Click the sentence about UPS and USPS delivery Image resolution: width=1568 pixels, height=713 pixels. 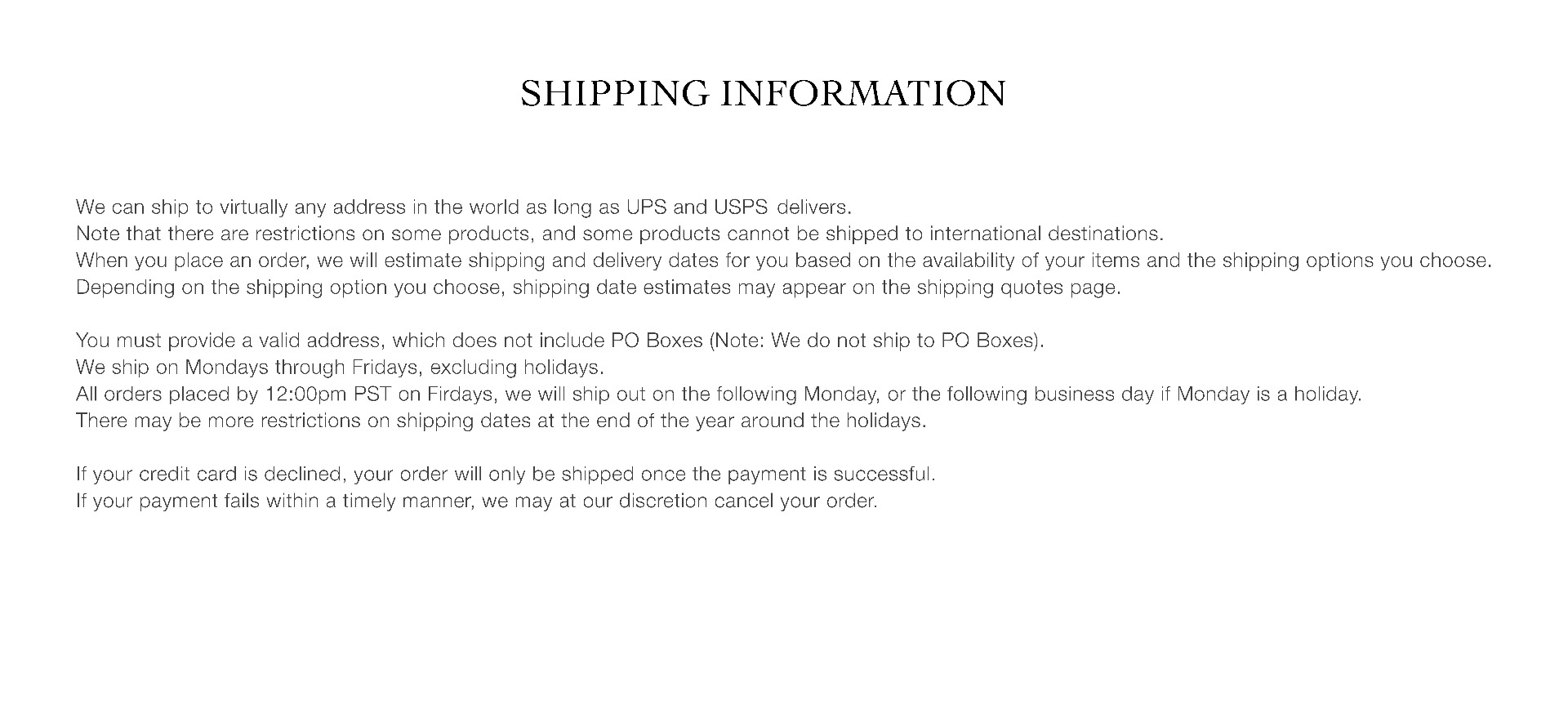(x=464, y=207)
